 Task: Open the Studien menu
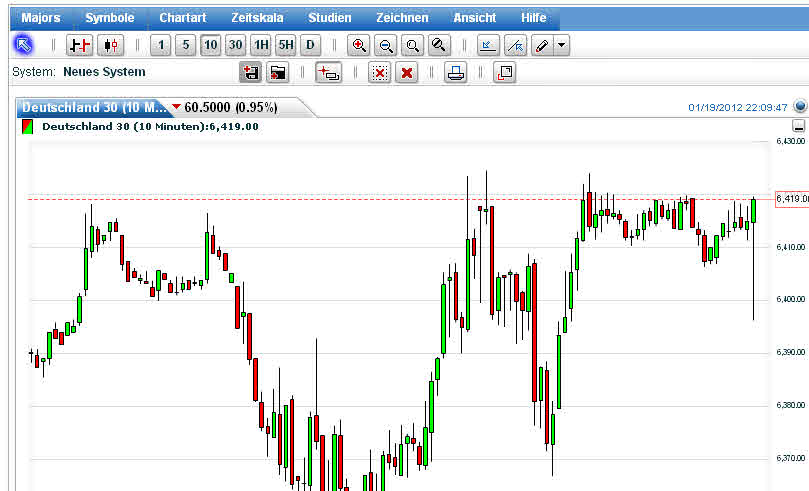pyautogui.click(x=330, y=18)
